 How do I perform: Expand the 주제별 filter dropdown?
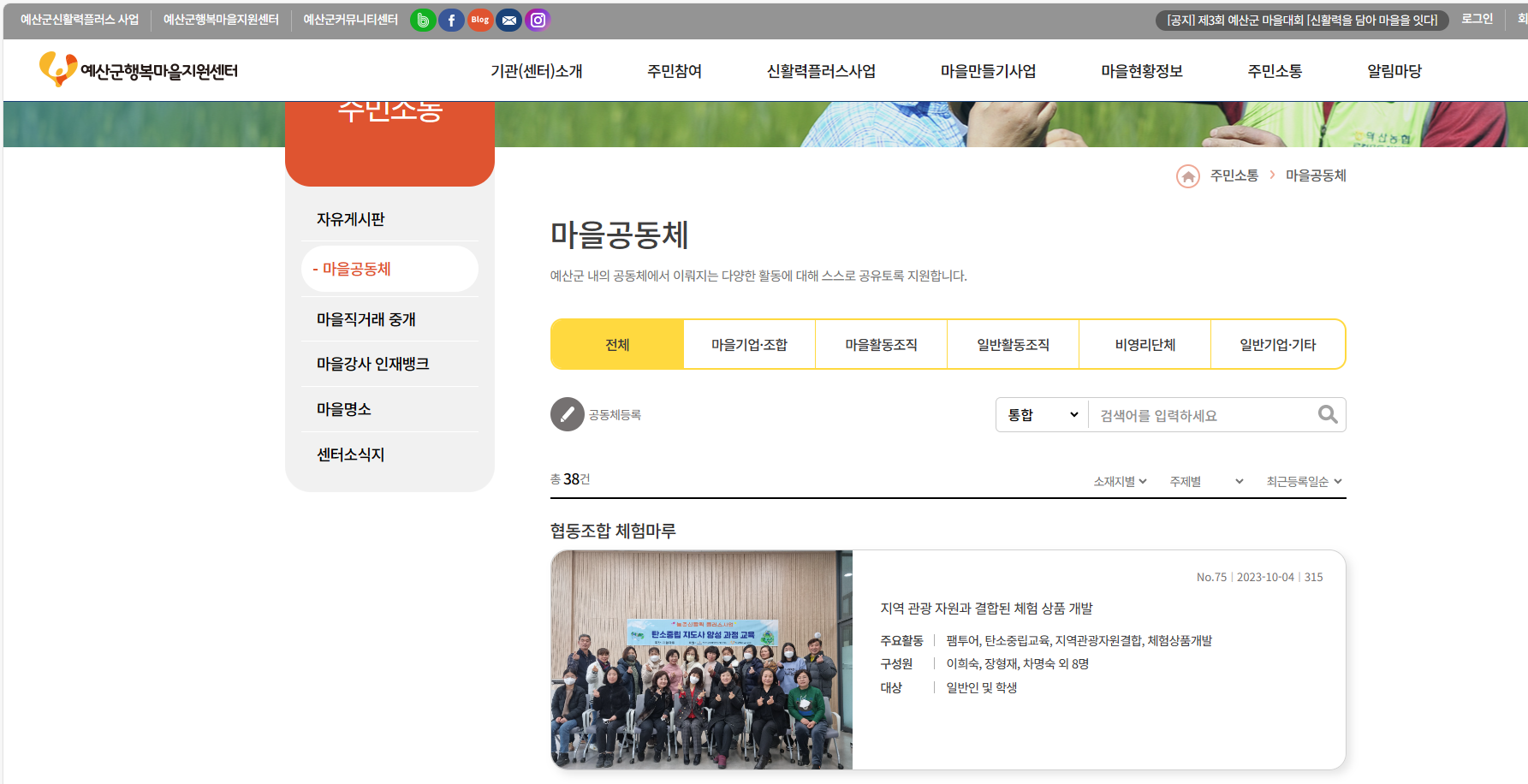click(x=1206, y=481)
